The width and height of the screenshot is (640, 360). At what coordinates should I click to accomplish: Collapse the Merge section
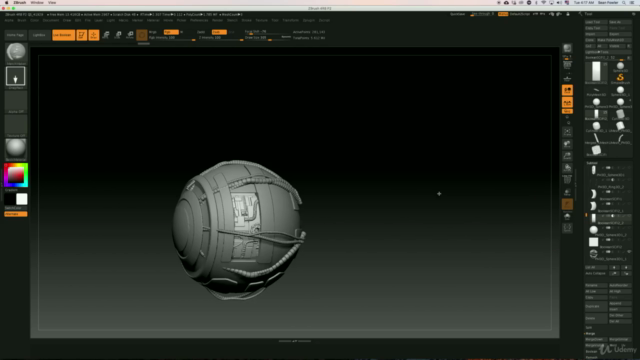click(x=591, y=333)
